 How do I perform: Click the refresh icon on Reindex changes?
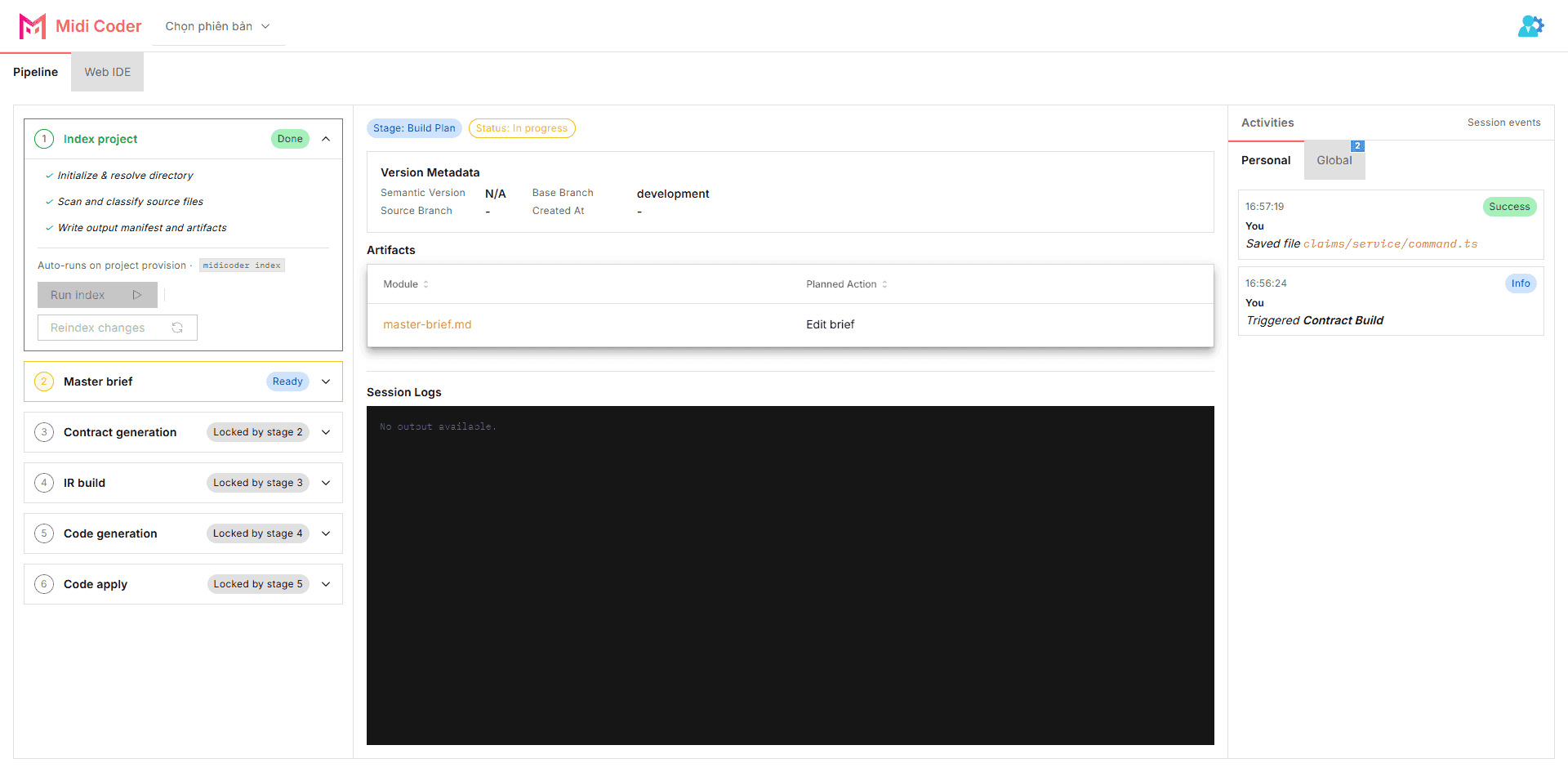tap(177, 328)
